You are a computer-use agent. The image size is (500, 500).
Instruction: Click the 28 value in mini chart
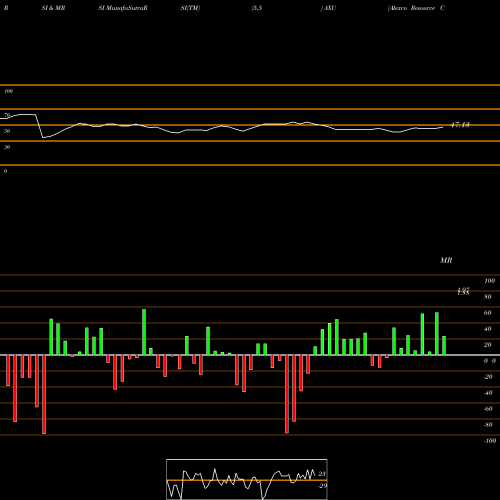coord(322,474)
